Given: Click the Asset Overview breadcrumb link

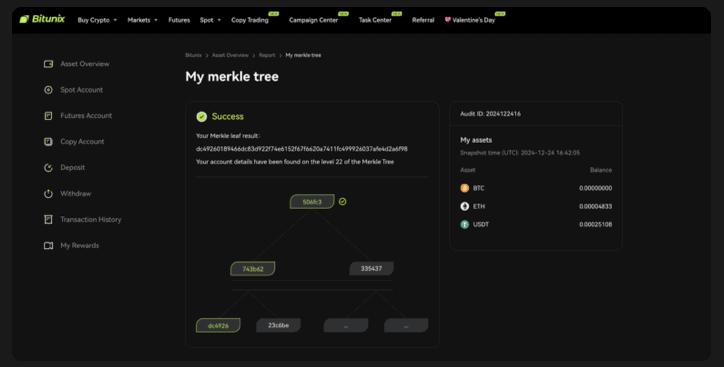Looking at the screenshot, I should (x=230, y=55).
